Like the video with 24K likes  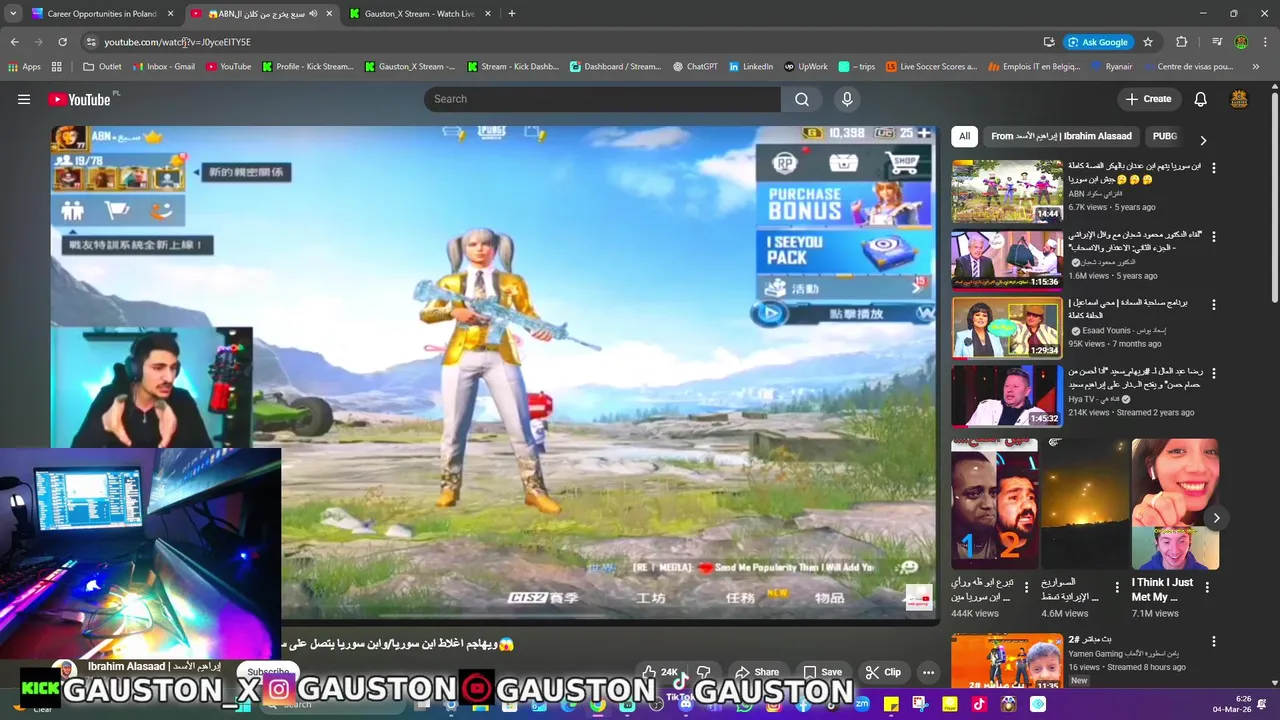point(661,672)
